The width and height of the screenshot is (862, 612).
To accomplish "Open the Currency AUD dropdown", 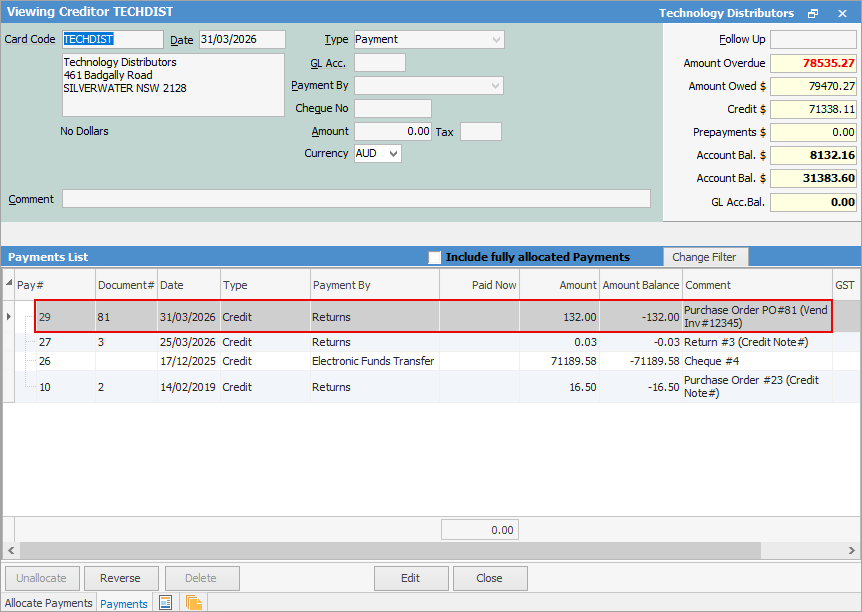I will point(393,154).
